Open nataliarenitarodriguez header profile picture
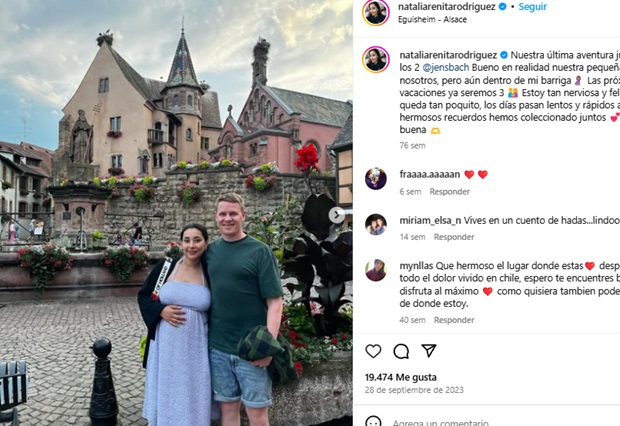Image resolution: width=620 pixels, height=426 pixels. [376, 12]
